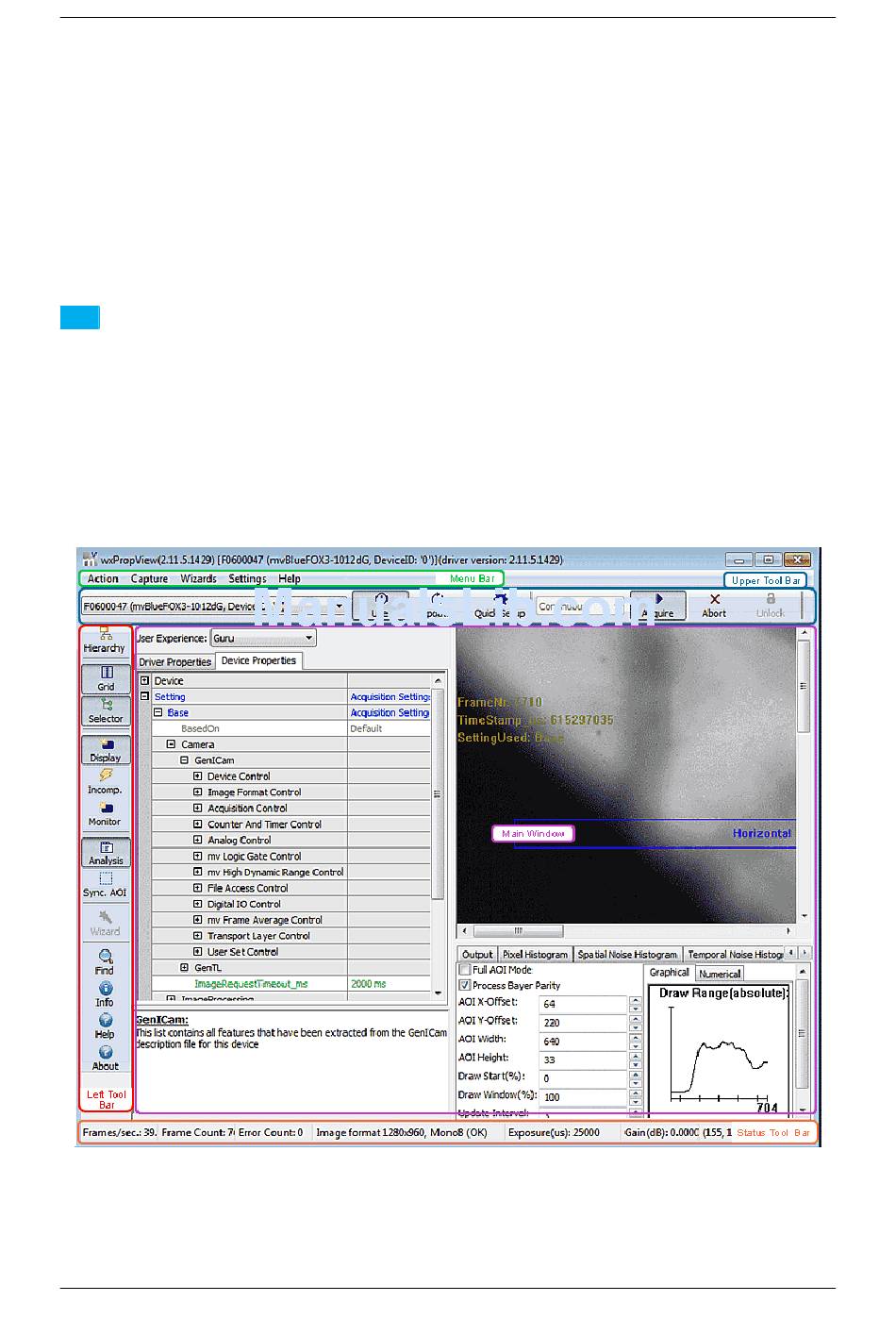Open the Hierarchy view from left toolbar
Screen dimensions: 896x1318
(x=105, y=641)
